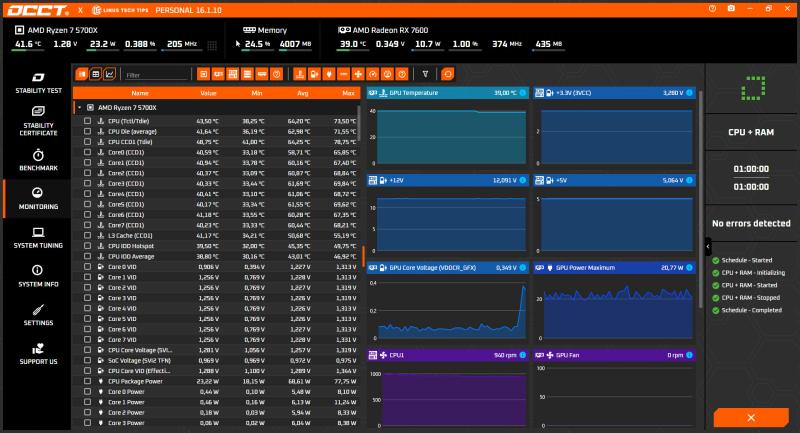Image resolution: width=800 pixels, height=433 pixels.
Task: Close test results with orange X button
Action: (751, 418)
